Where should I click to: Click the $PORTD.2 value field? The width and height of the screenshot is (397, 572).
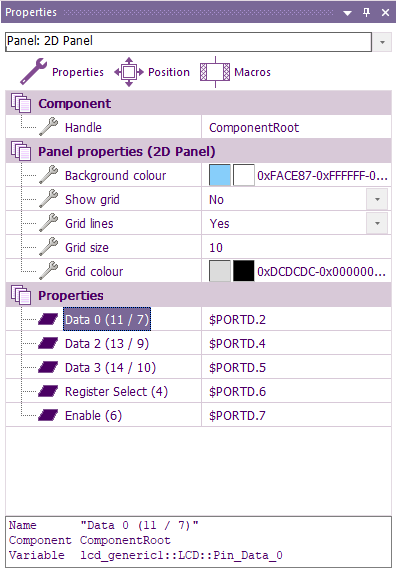[x=296, y=320]
